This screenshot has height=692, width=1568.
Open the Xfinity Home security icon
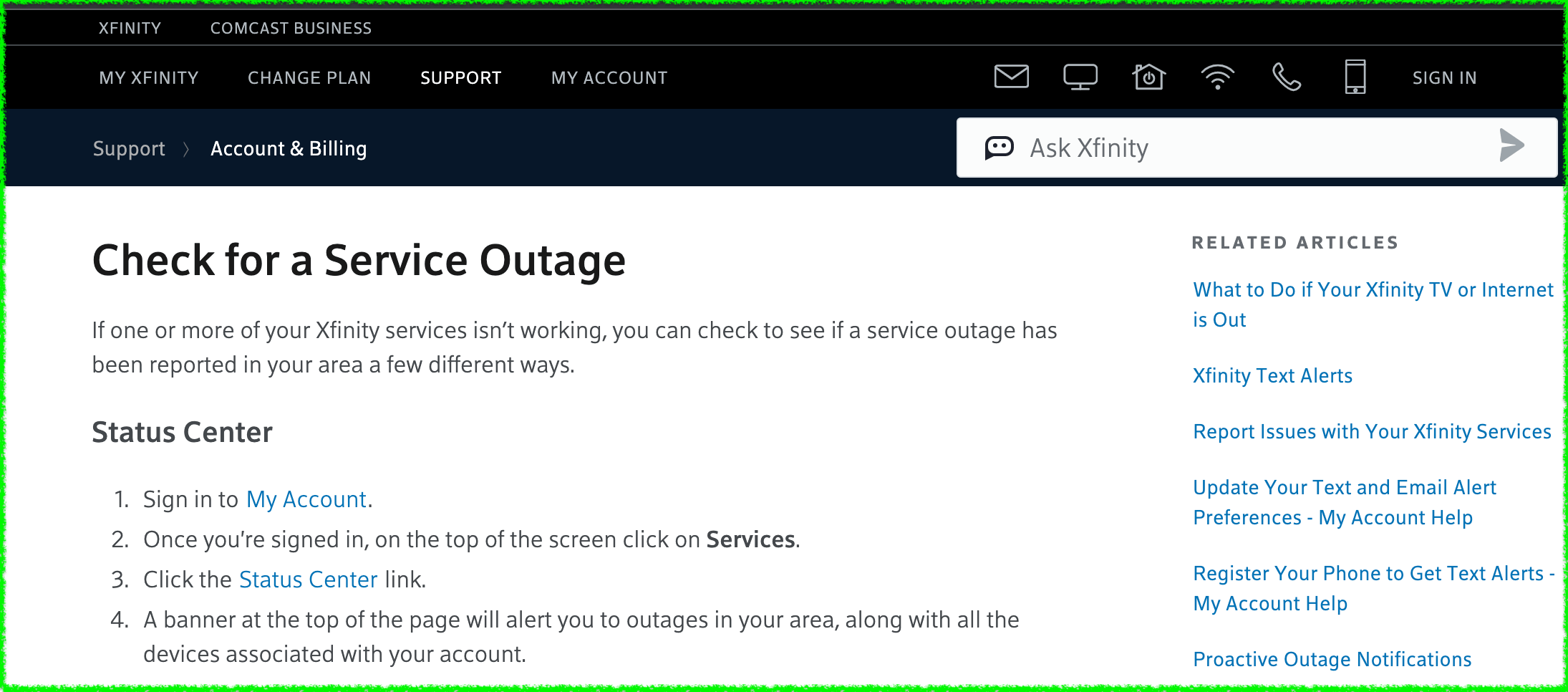(1148, 77)
